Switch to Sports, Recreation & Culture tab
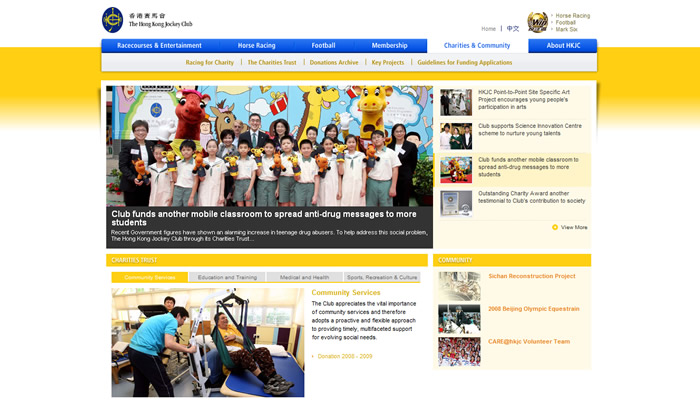Screen dimensions: 700x413 pyautogui.click(x=381, y=277)
